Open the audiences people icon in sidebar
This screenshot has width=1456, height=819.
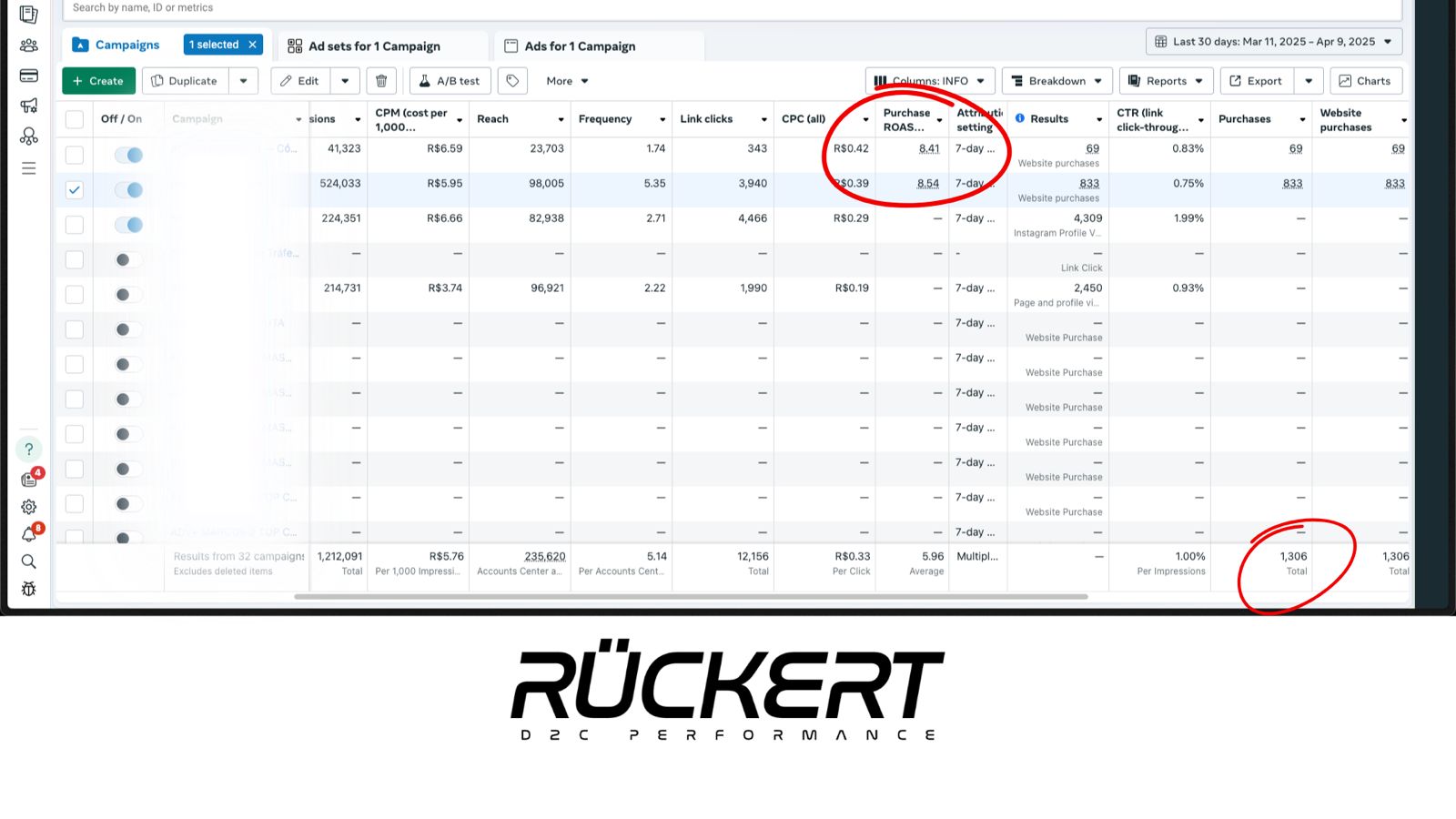tap(29, 45)
